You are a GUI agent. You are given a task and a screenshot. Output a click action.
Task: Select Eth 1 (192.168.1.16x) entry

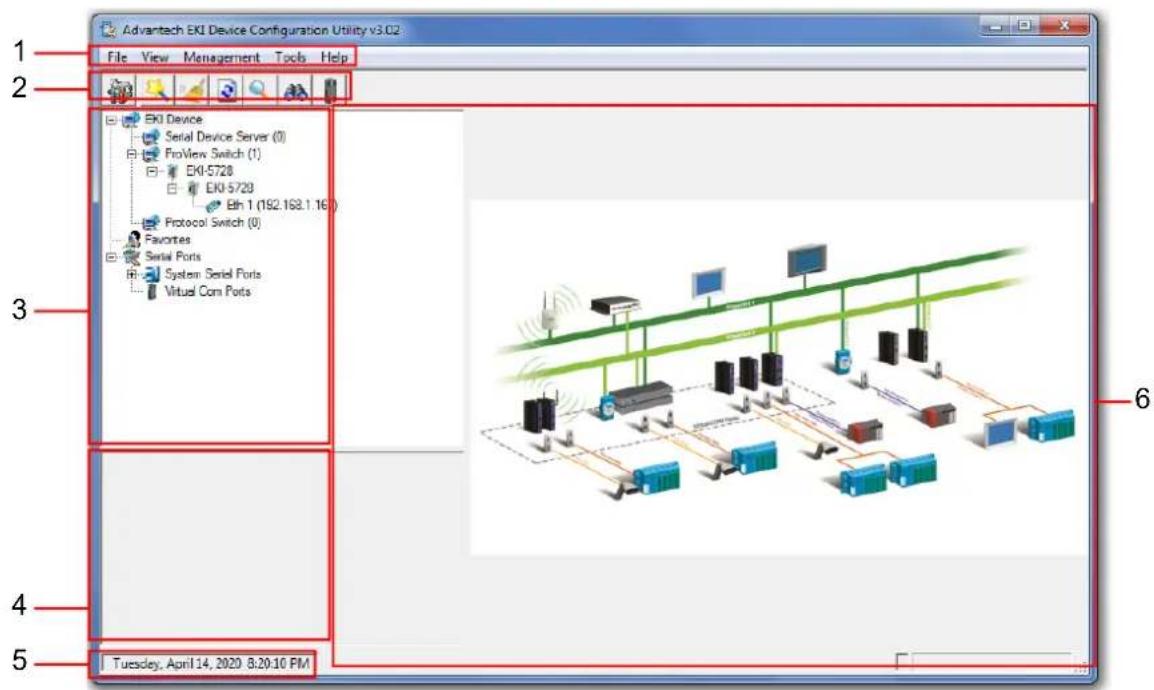pyautogui.click(x=282, y=205)
